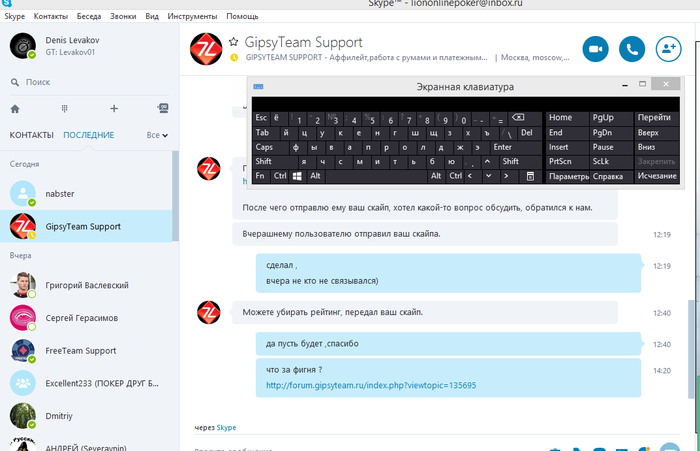Click the on-screen keyboard Windows key
The height and width of the screenshot is (451, 700).
[297, 176]
